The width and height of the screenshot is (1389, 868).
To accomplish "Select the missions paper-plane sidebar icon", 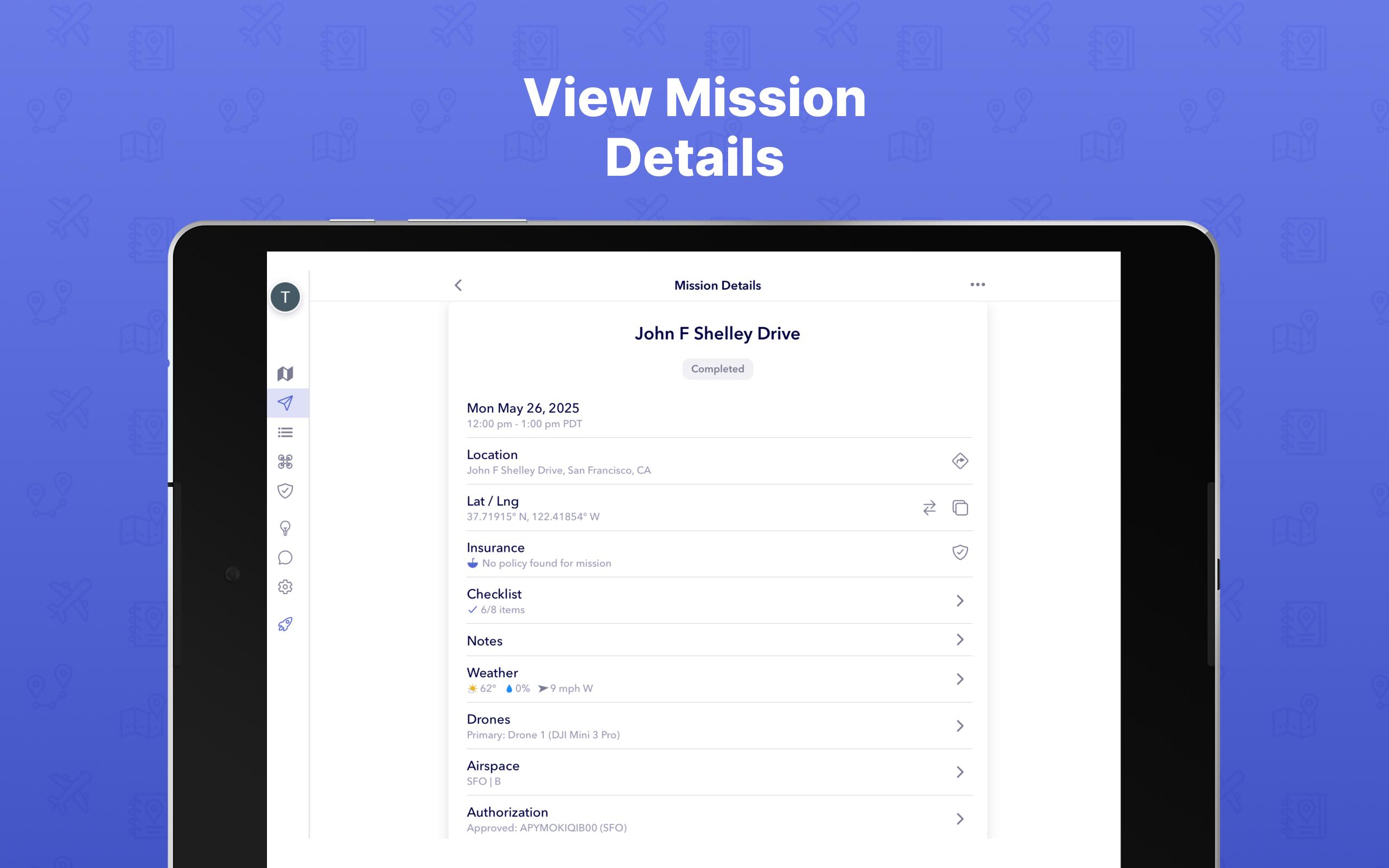I will click(285, 403).
